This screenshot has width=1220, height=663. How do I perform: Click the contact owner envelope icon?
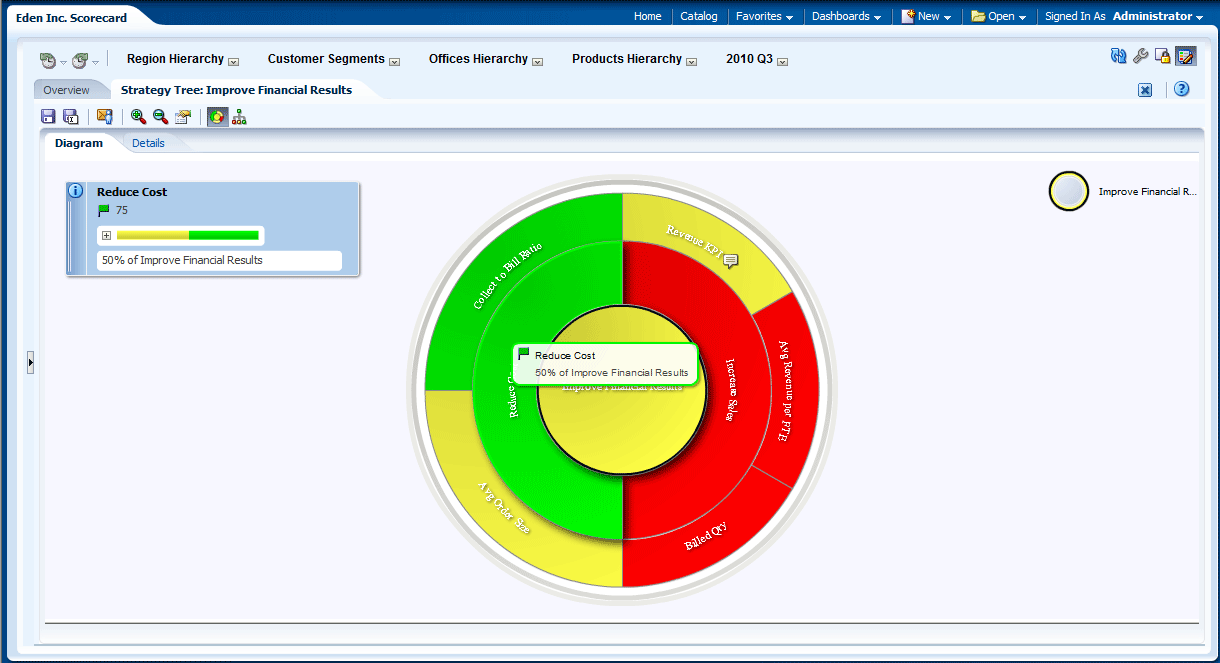[x=104, y=117]
